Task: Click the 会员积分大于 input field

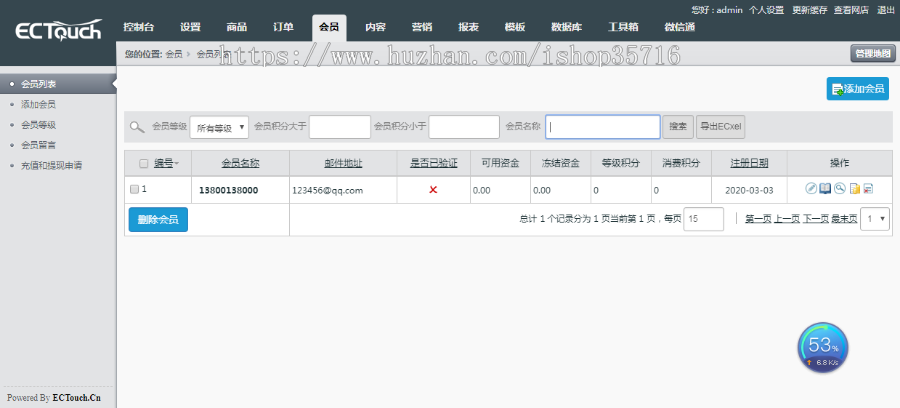Action: pos(340,127)
